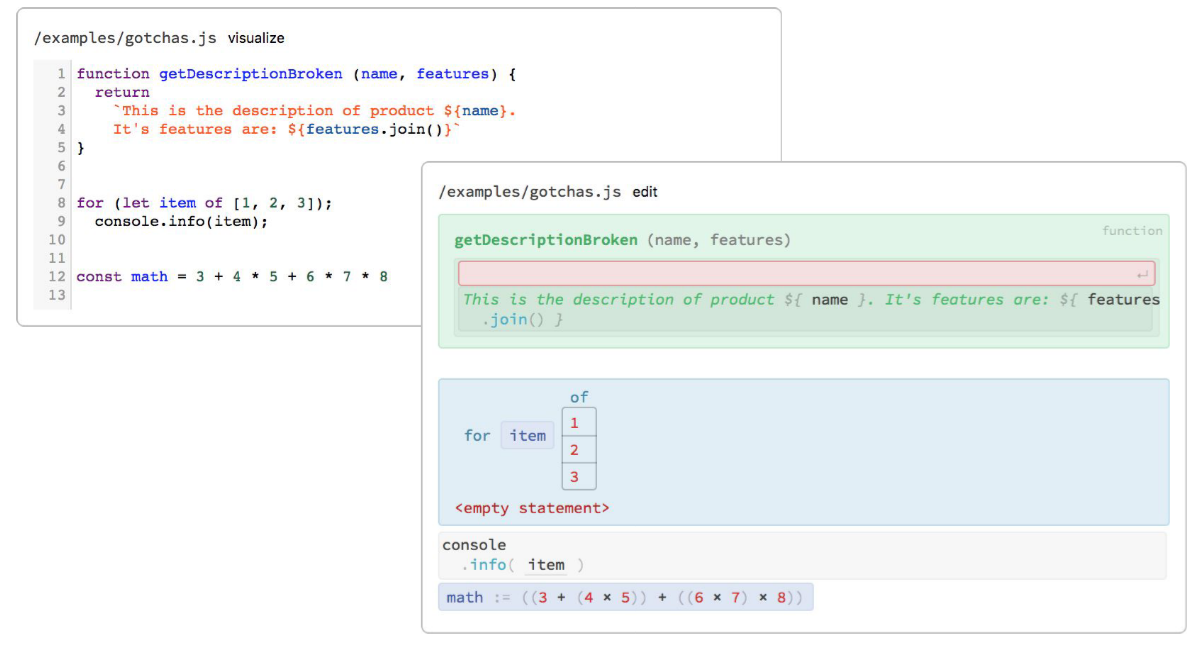This screenshot has width=1194, height=651.
Task: Click the 'edit' link
Action: click(645, 192)
